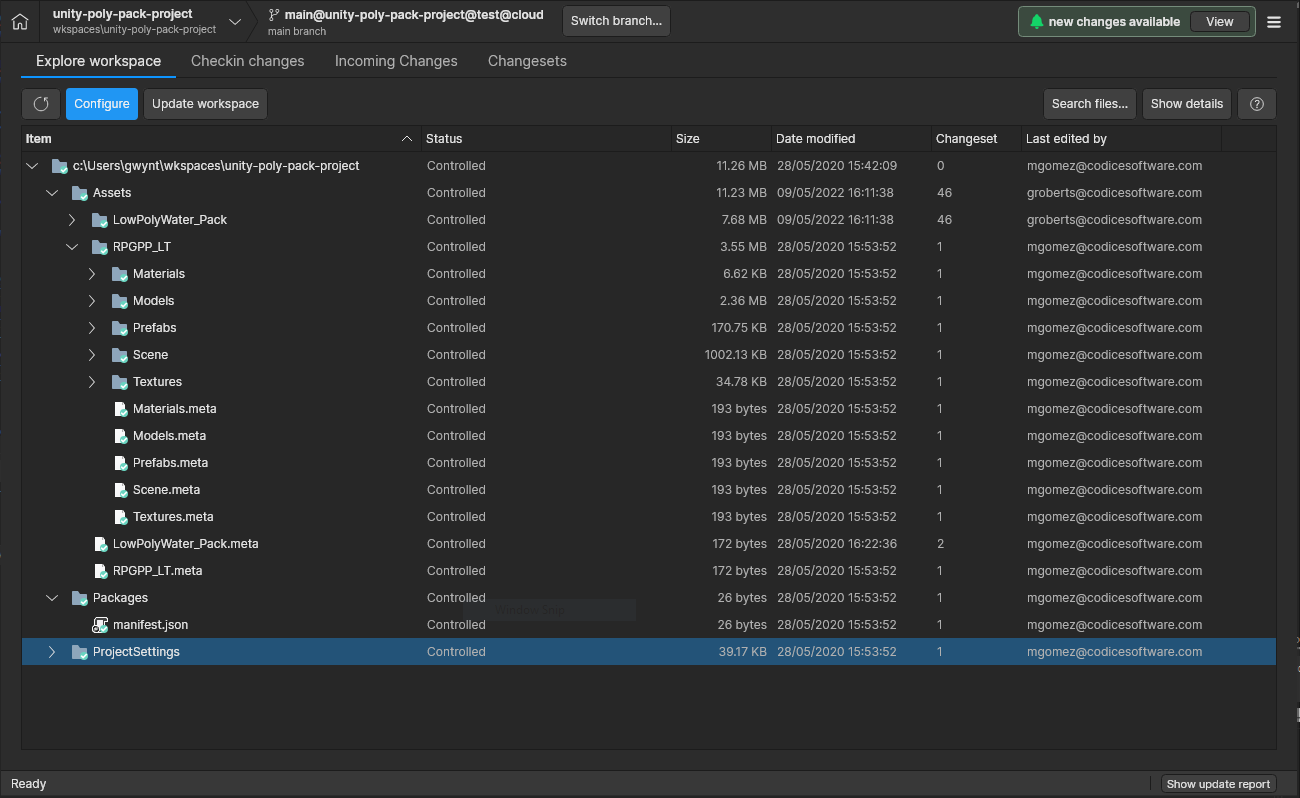The height and width of the screenshot is (798, 1300).
Task: Expand the ProjectSettings folder
Action: click(x=52, y=651)
